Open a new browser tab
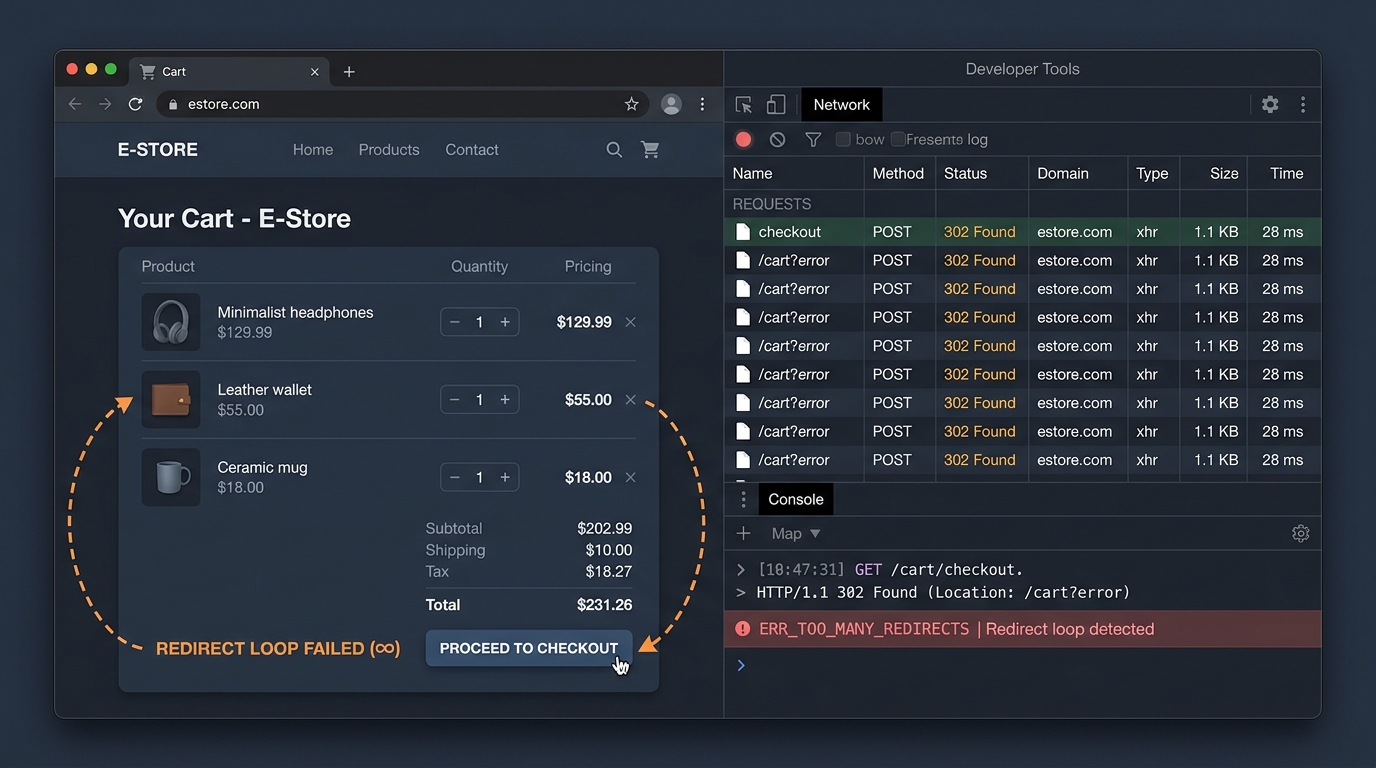The width and height of the screenshot is (1376, 768). (349, 72)
